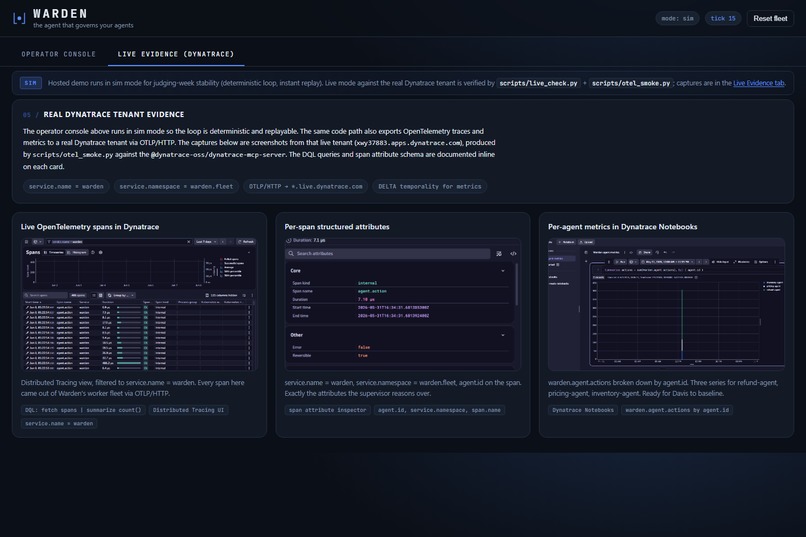The image size is (806, 537).
Task: Open the Dynatrace Notebooks chart screenshot
Action: tap(666, 304)
